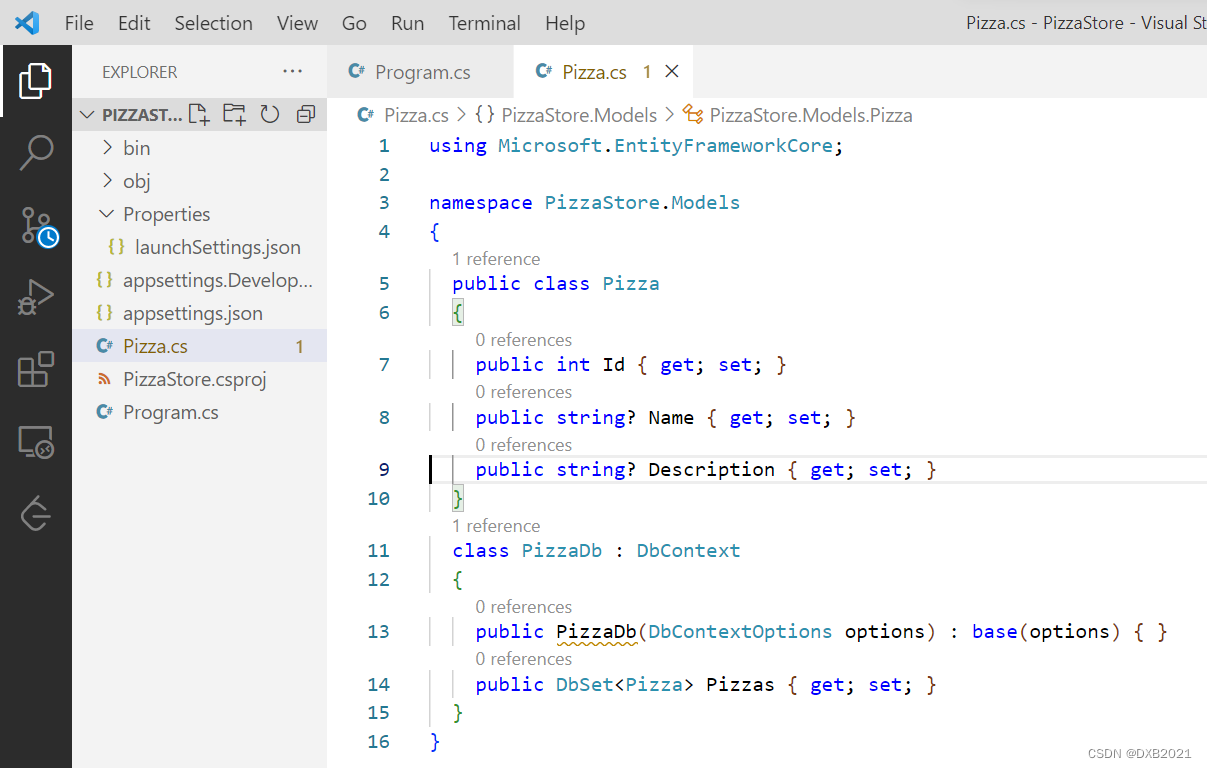Click the Description property name in code

coord(711,470)
